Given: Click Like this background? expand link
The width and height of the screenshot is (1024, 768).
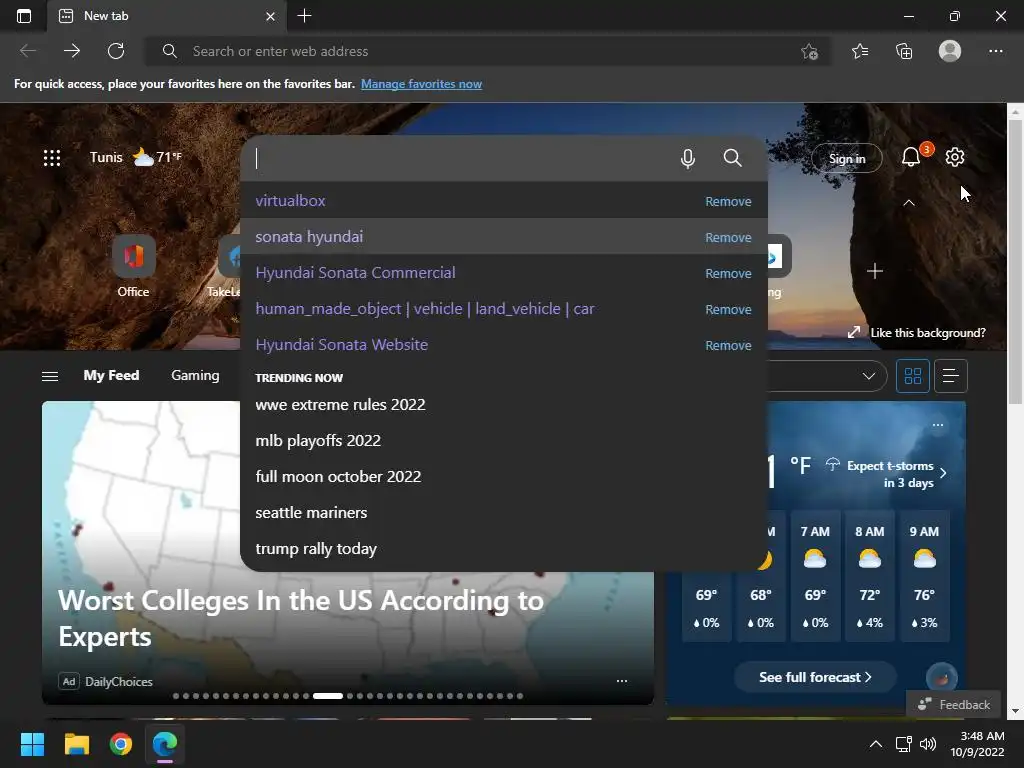Looking at the screenshot, I should [x=916, y=332].
